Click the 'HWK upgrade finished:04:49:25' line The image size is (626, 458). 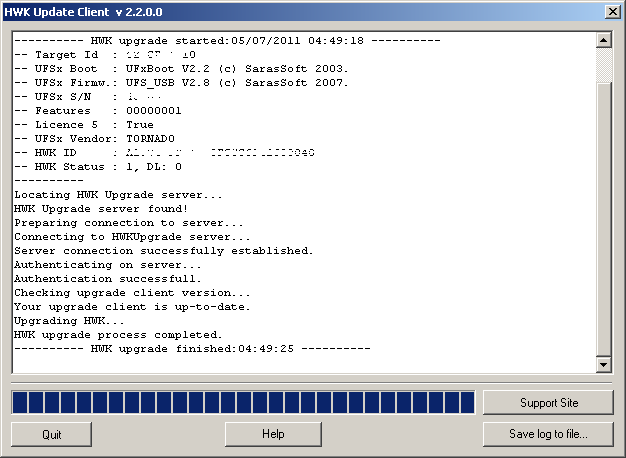pos(192,349)
